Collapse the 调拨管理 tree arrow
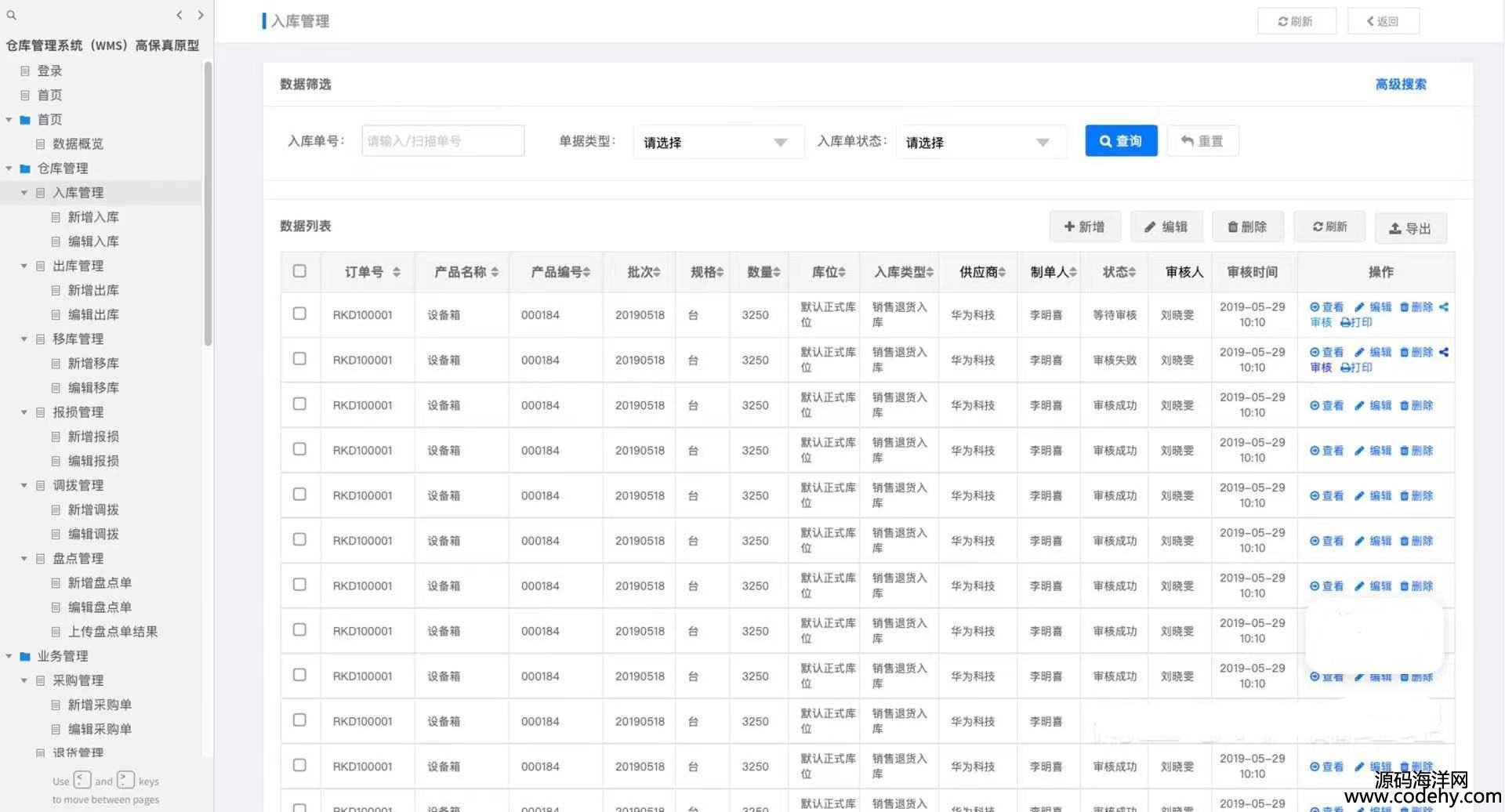Image resolution: width=1505 pixels, height=812 pixels. (24, 486)
